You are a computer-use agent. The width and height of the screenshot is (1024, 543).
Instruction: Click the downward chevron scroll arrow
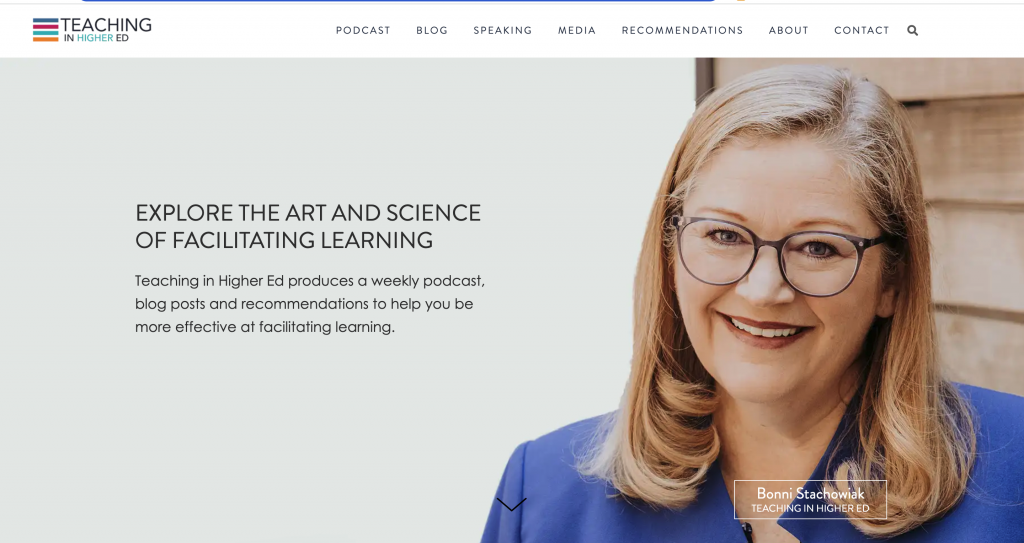tap(511, 504)
